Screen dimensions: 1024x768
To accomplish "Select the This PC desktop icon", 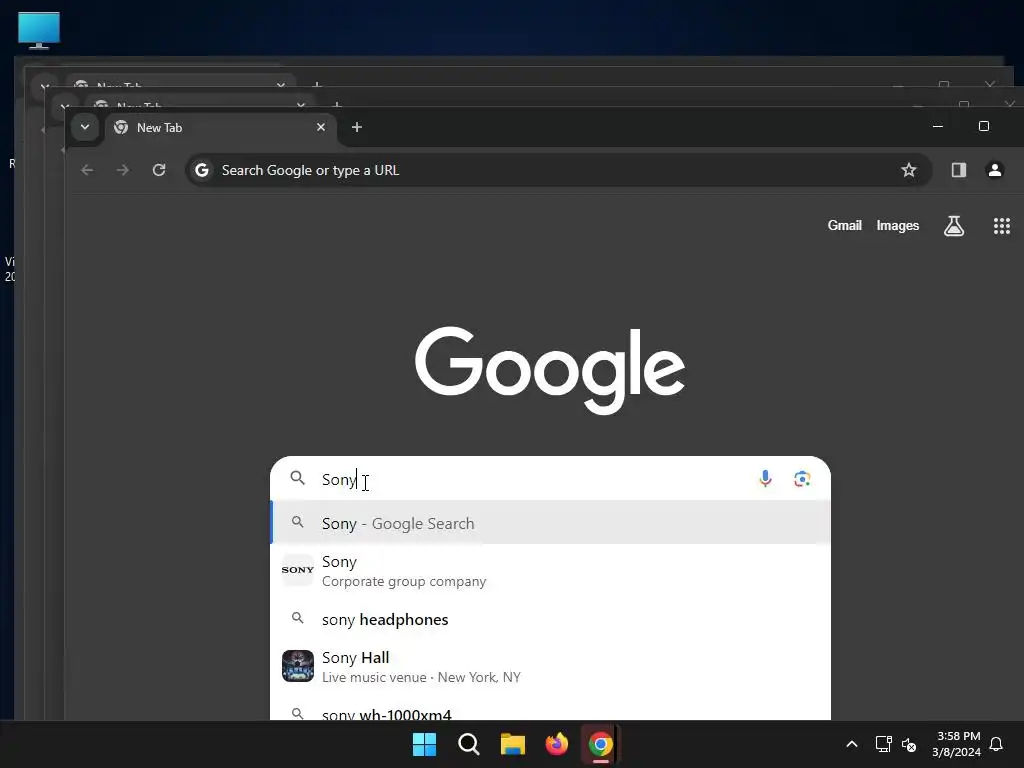I will click(39, 30).
